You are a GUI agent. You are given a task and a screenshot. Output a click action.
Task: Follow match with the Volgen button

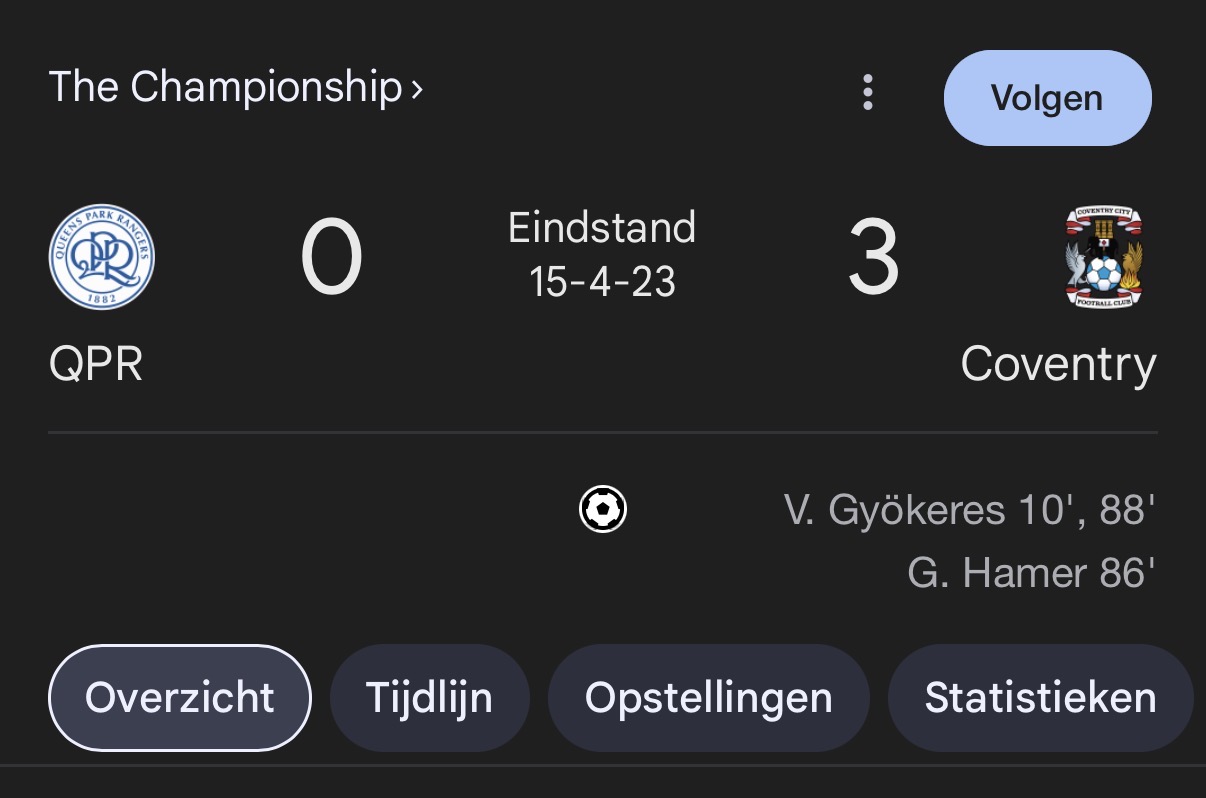coord(1047,98)
